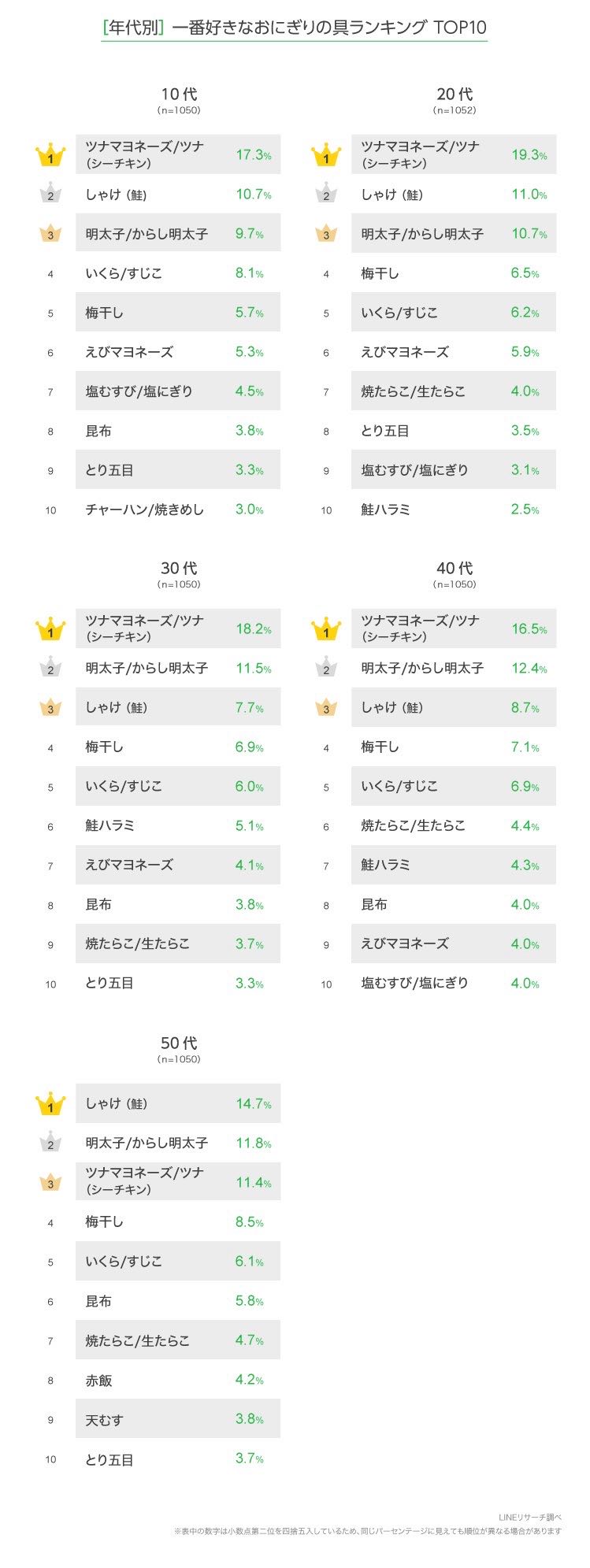This screenshot has height=1568, width=590.
Task: Click the footnote about rounding percentages
Action: pos(367,1532)
